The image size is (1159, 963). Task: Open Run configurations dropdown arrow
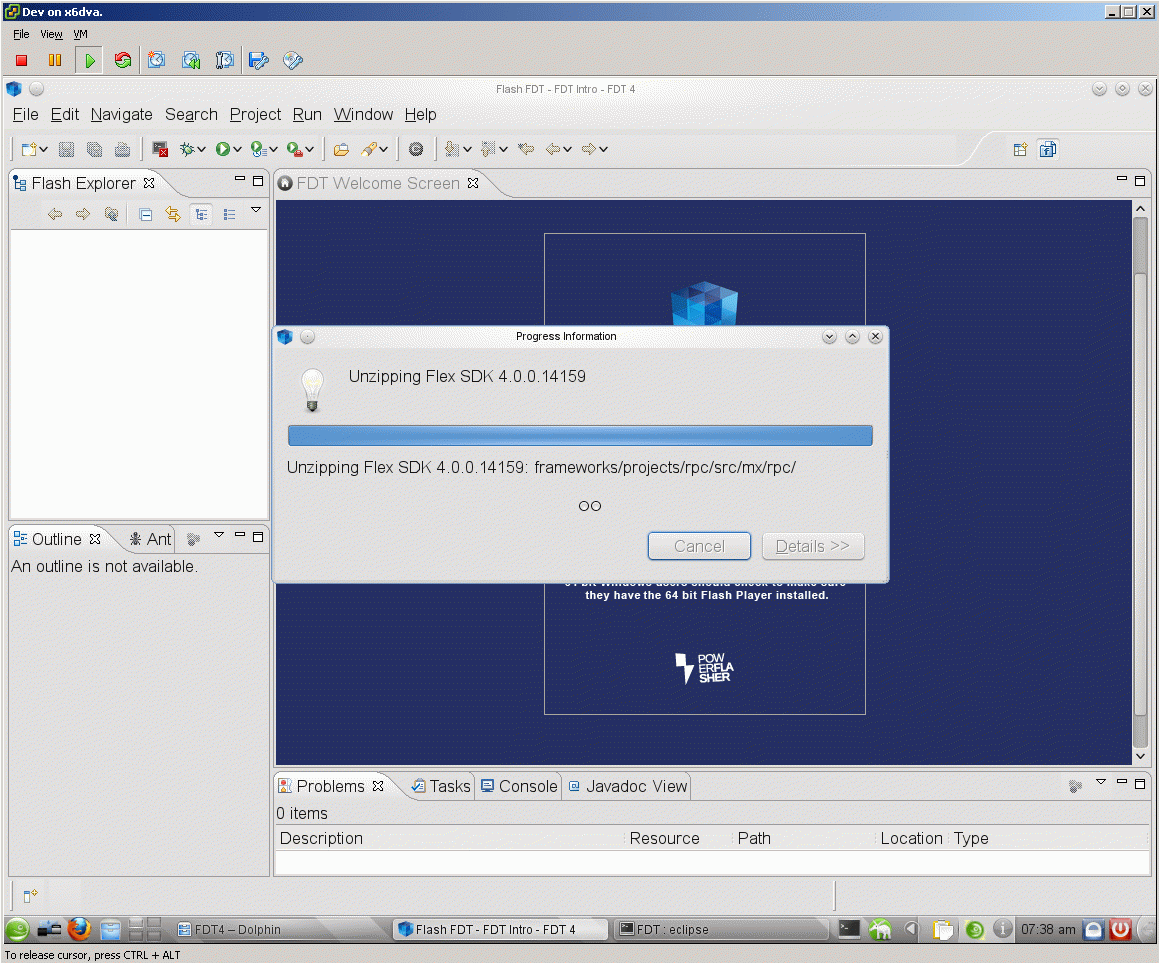237,149
